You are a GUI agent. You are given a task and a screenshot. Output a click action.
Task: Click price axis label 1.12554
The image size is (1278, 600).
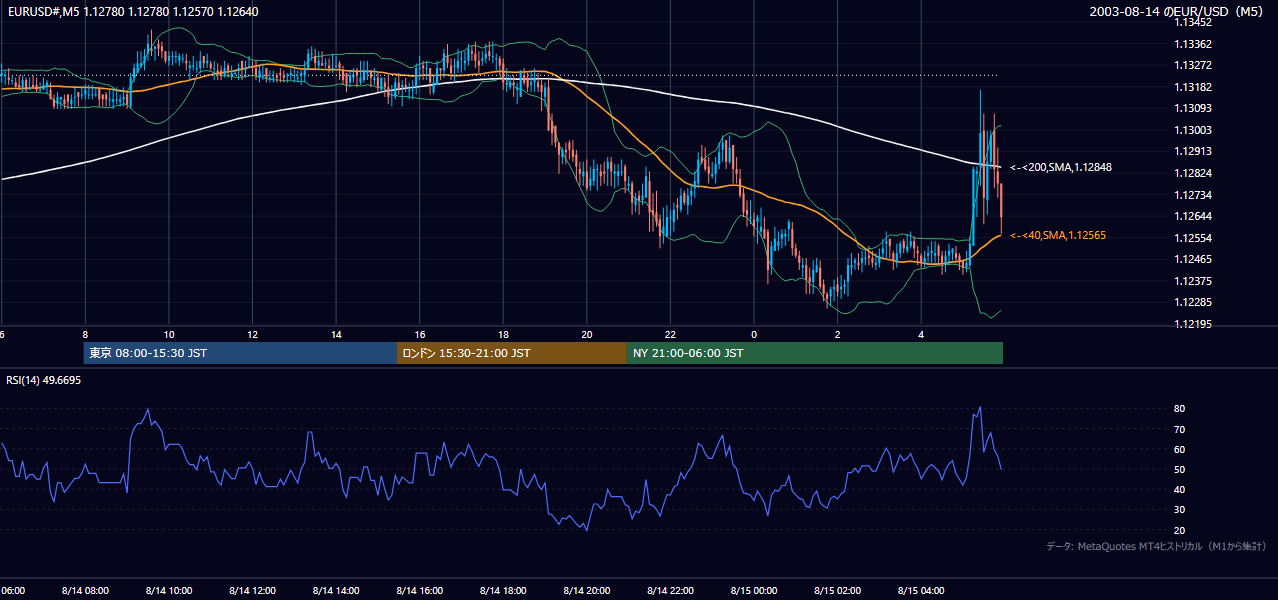point(1193,238)
